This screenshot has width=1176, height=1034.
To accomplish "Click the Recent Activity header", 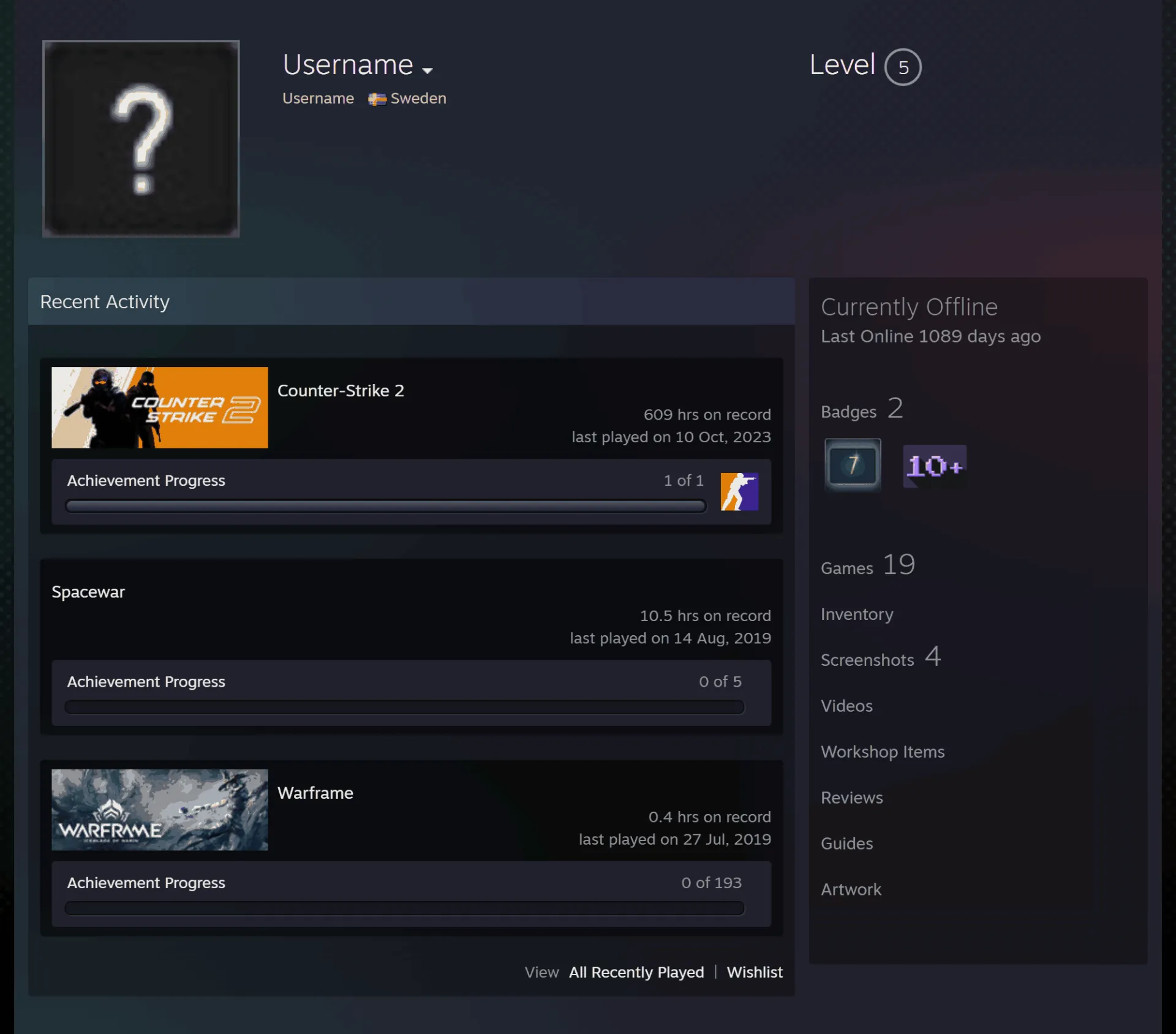I will point(412,301).
